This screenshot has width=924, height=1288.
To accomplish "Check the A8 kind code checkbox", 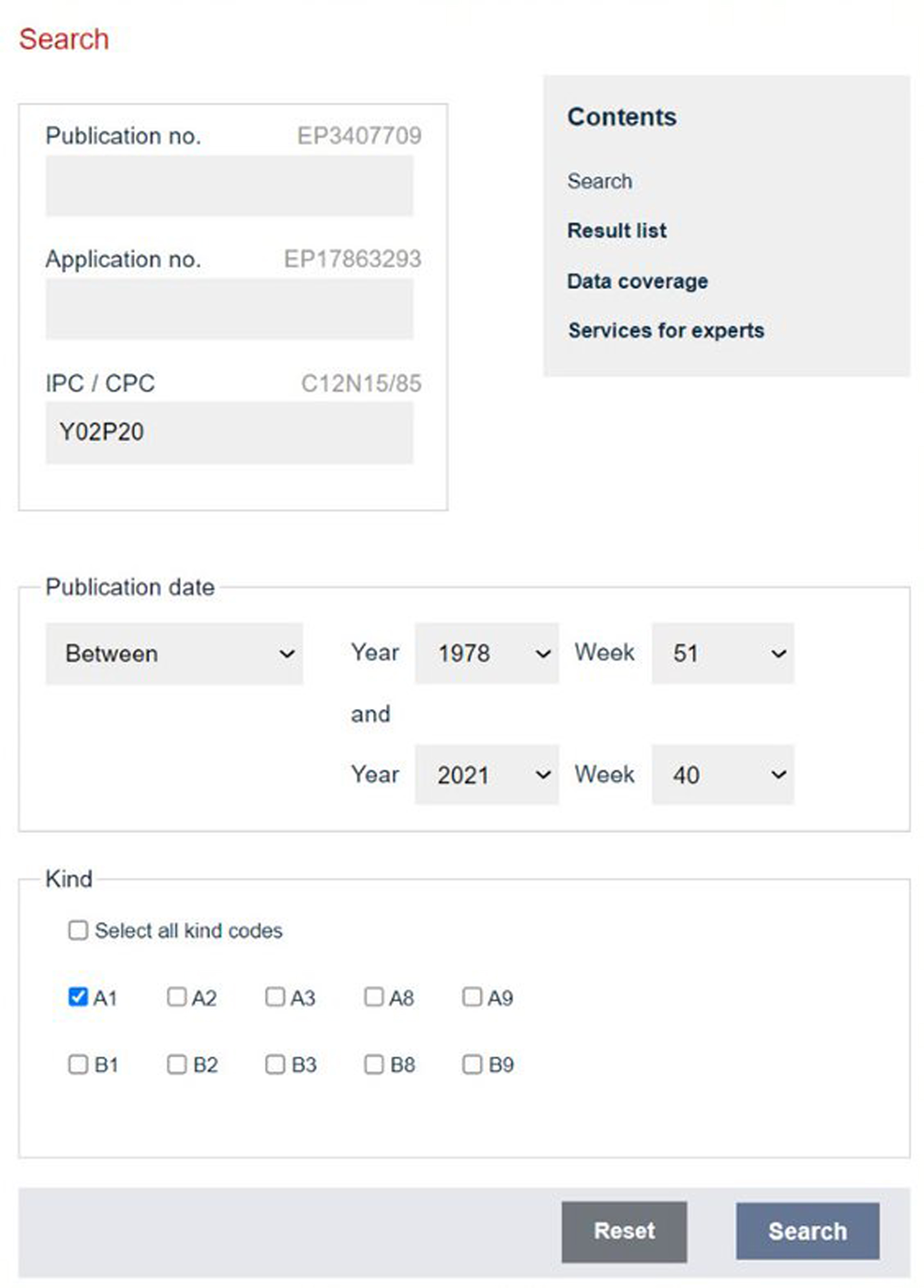I will (x=373, y=997).
